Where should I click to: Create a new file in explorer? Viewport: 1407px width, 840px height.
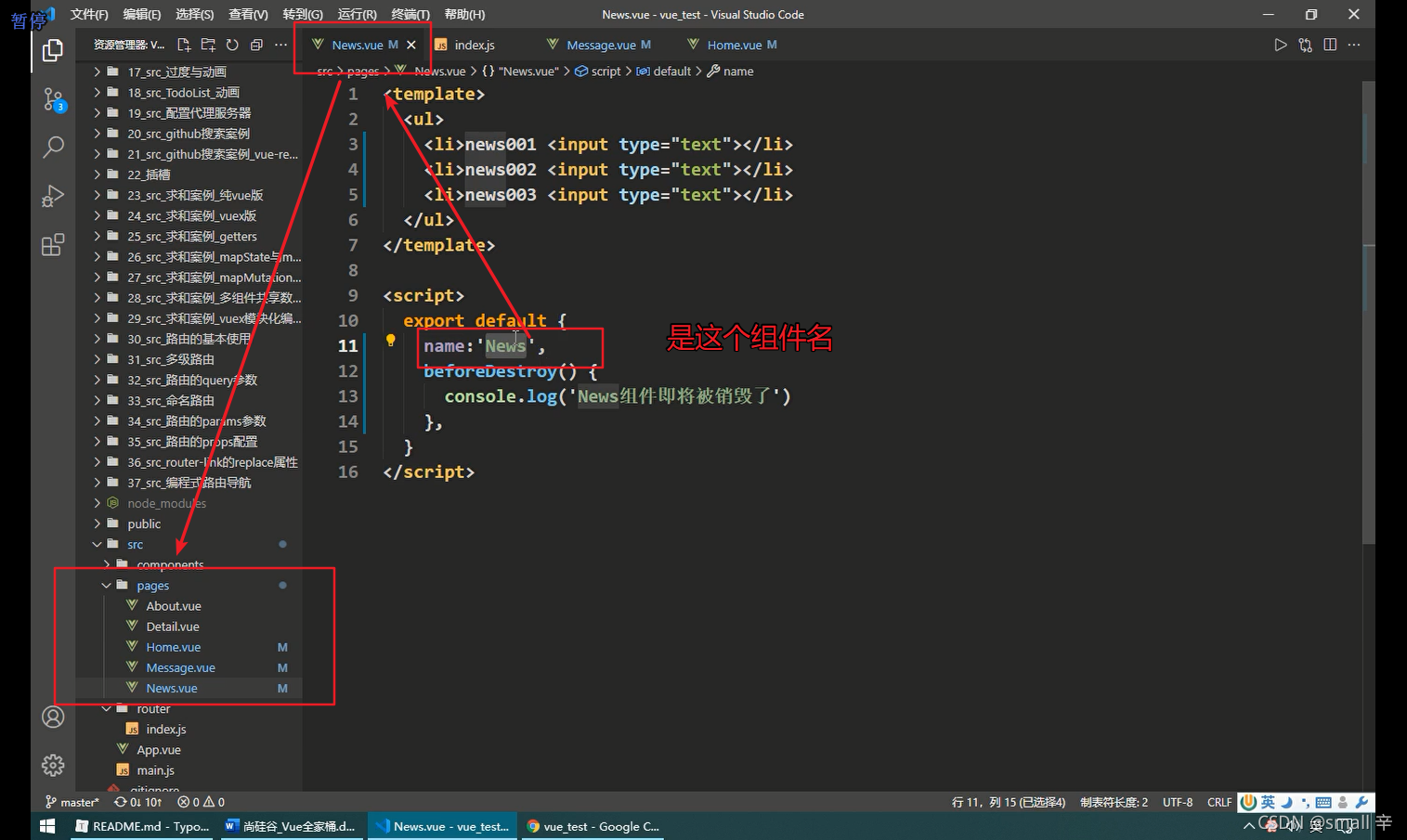[x=184, y=45]
